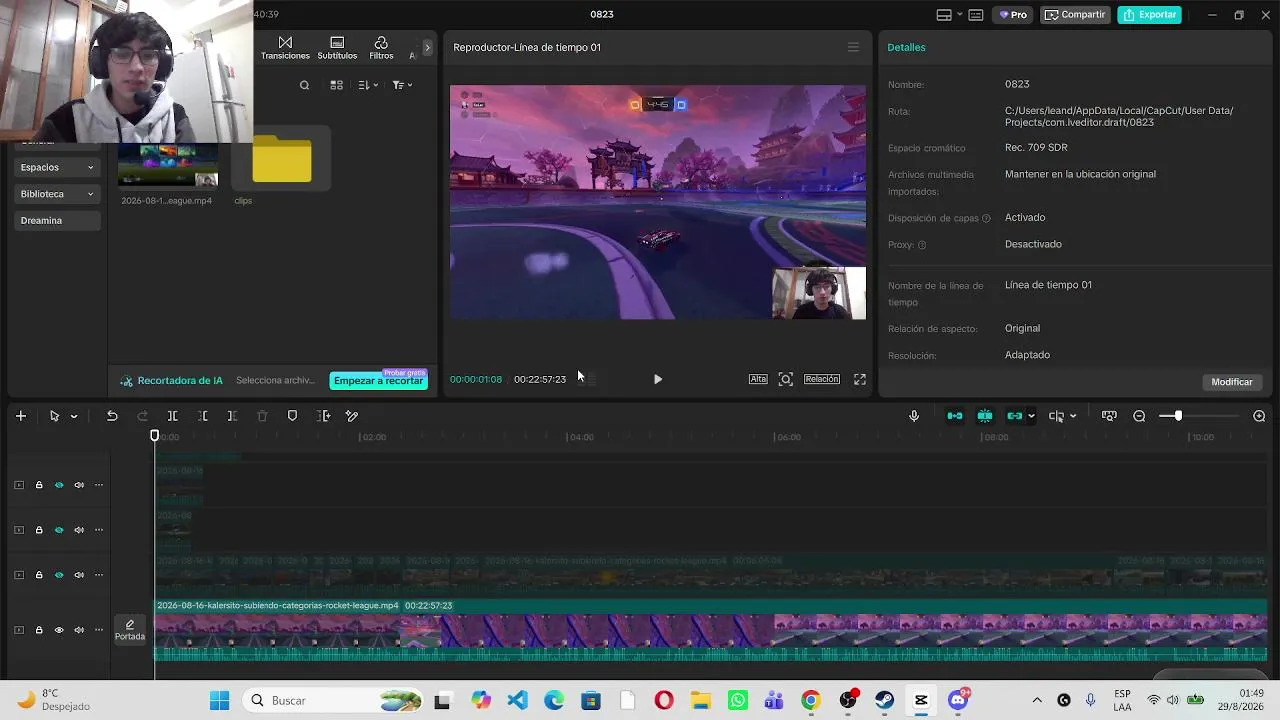Open the magic wand auto-edit tool
This screenshot has width=1280, height=720.
352,416
